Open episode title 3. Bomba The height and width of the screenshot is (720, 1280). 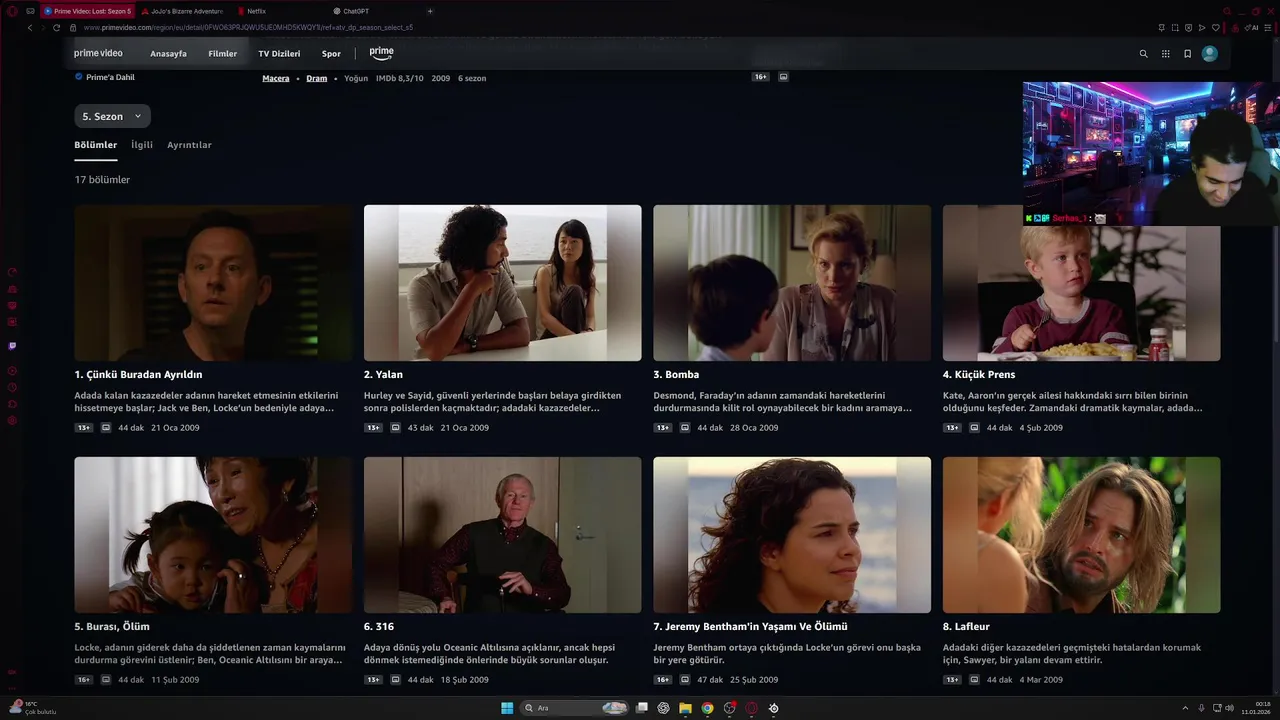coord(676,375)
